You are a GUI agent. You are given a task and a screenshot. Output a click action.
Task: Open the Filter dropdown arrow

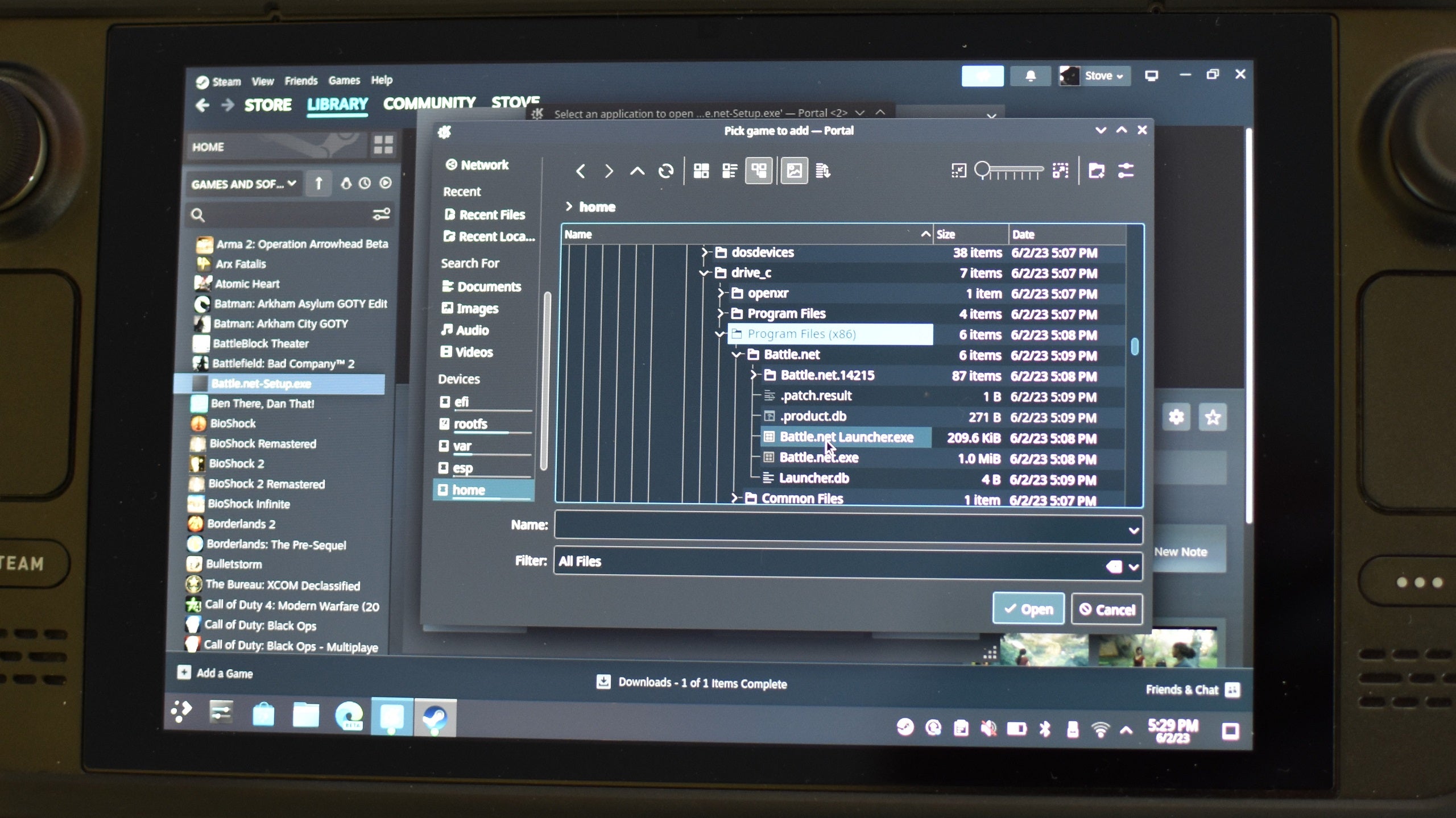point(1133,567)
